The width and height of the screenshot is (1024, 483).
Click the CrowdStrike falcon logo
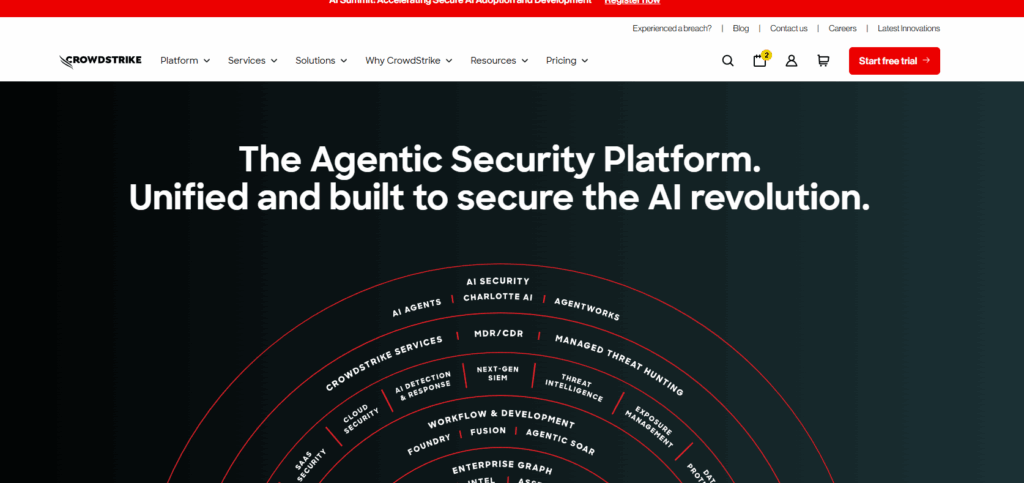coord(100,61)
